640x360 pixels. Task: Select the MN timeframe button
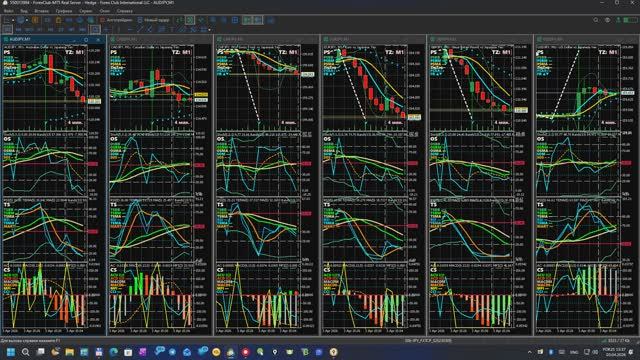(x=82, y=29)
